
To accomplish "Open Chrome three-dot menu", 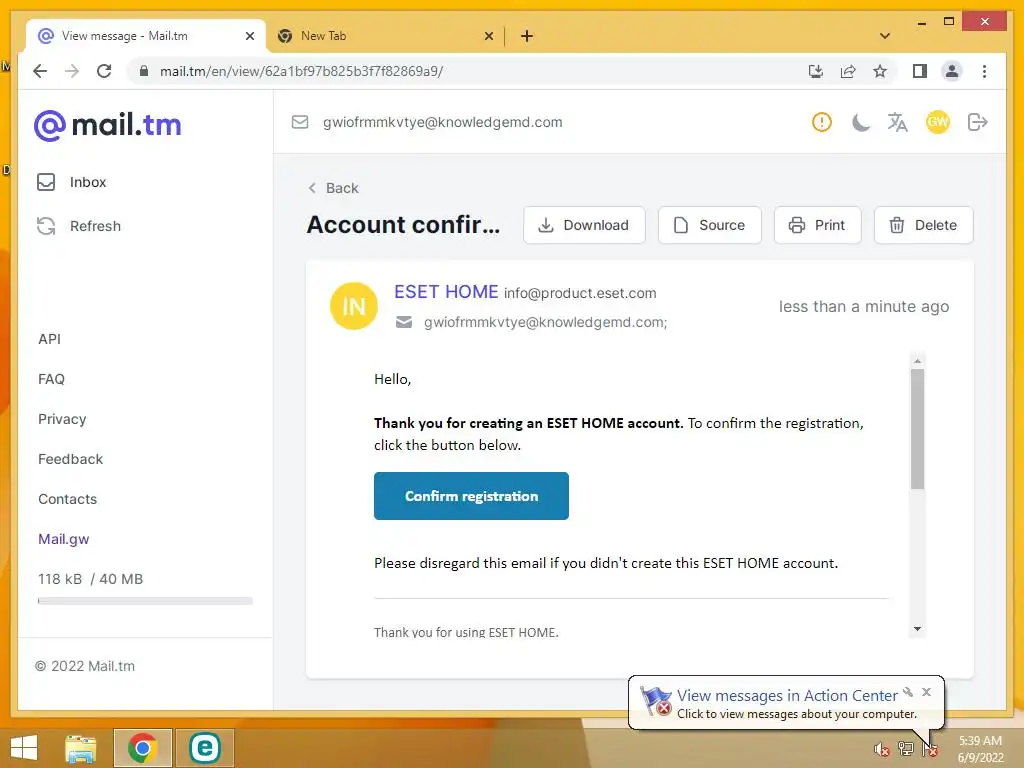I will (984, 71).
